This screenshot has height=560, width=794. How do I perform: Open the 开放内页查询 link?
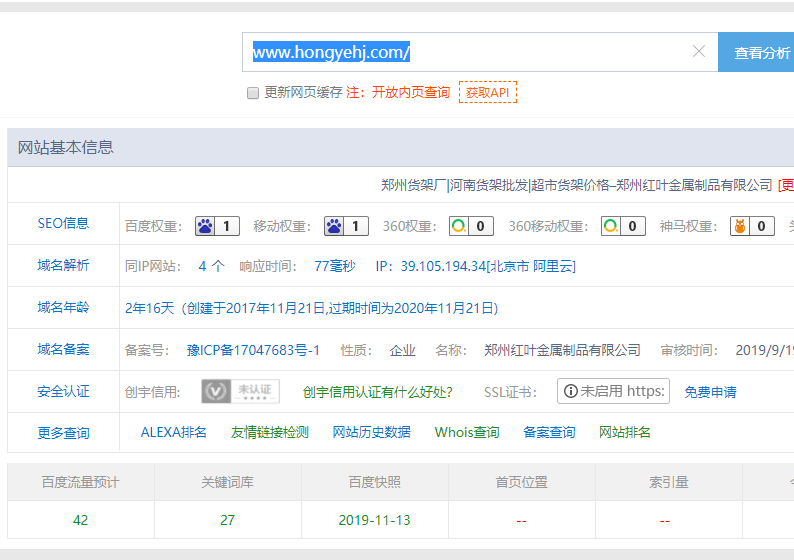(x=410, y=92)
